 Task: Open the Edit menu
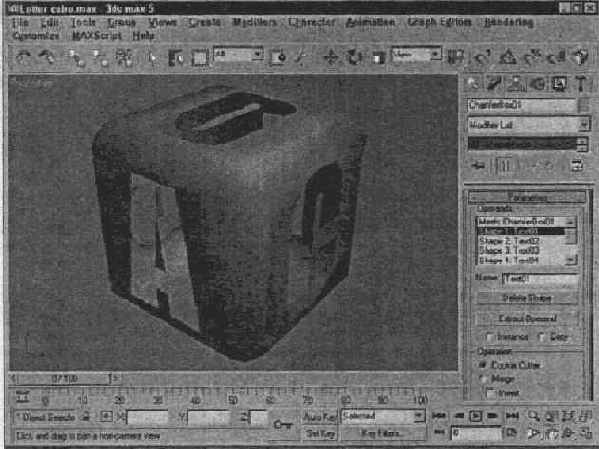tap(50, 23)
